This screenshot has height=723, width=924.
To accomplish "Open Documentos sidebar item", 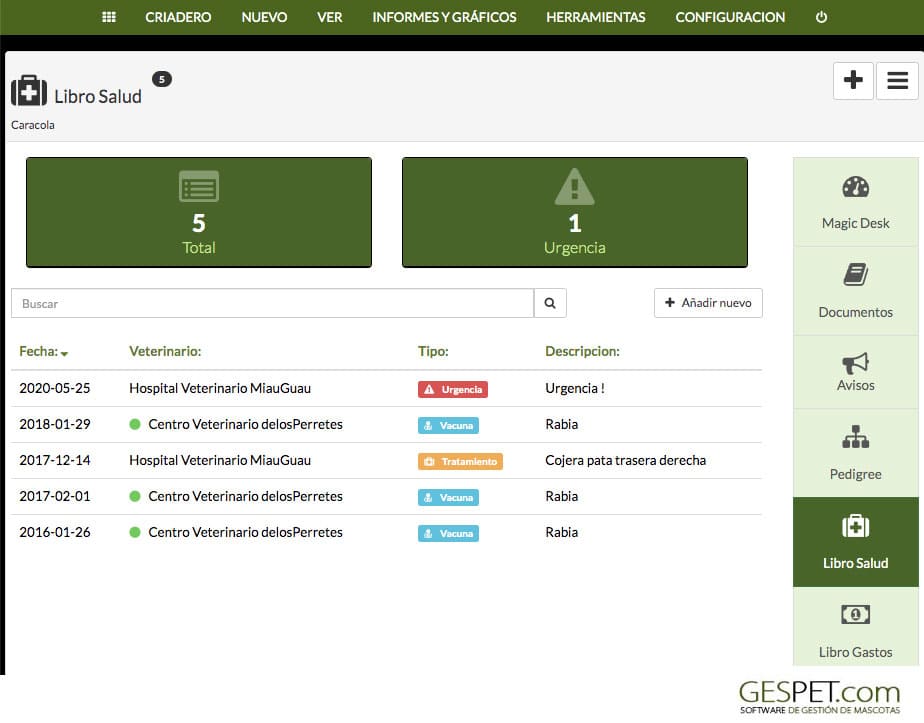I will [855, 291].
